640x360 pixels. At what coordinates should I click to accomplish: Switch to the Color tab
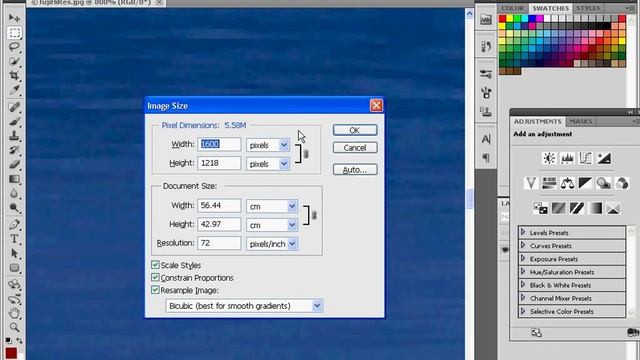click(x=513, y=8)
